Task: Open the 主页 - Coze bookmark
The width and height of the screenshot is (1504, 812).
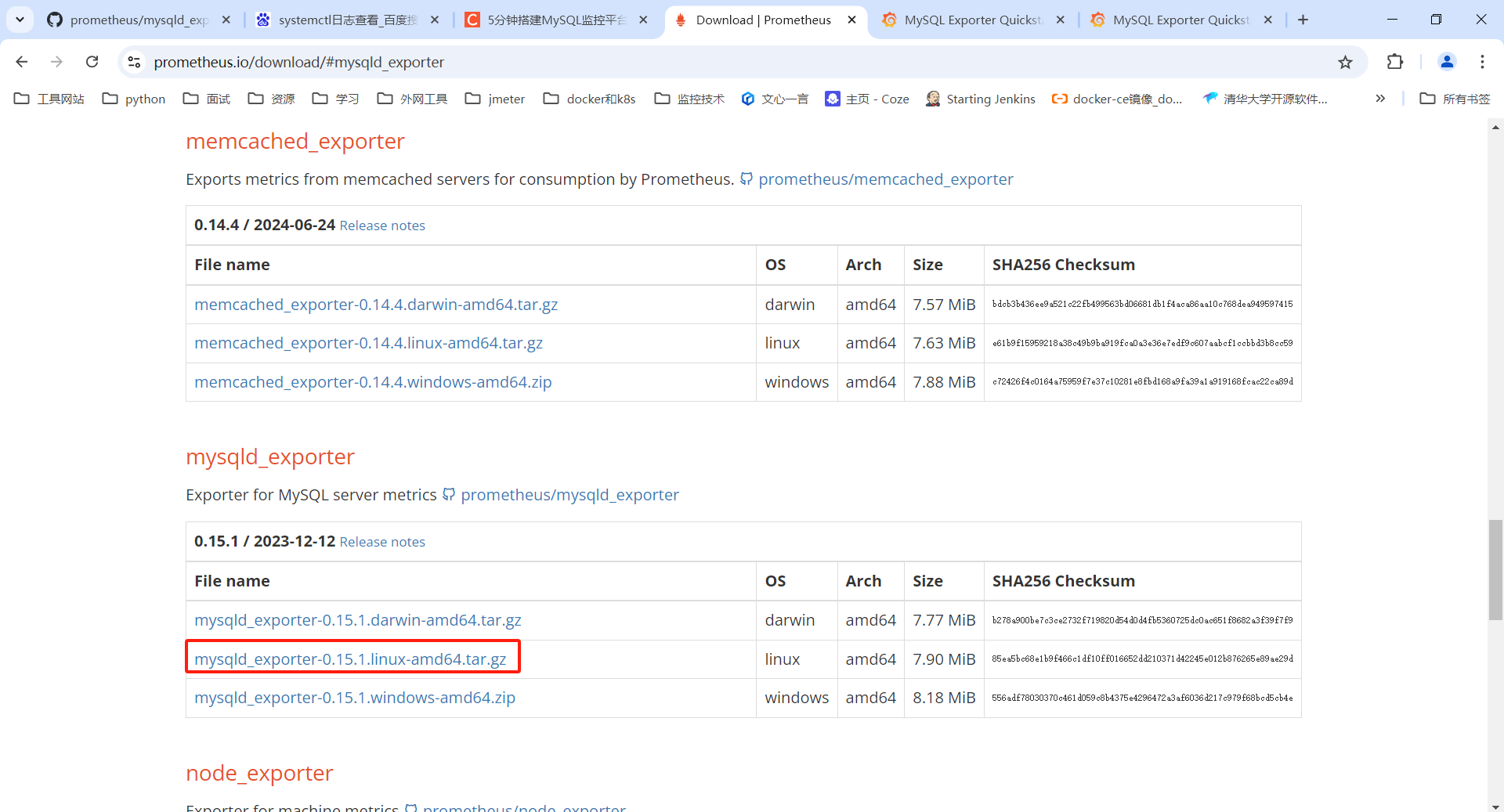Action: [867, 99]
